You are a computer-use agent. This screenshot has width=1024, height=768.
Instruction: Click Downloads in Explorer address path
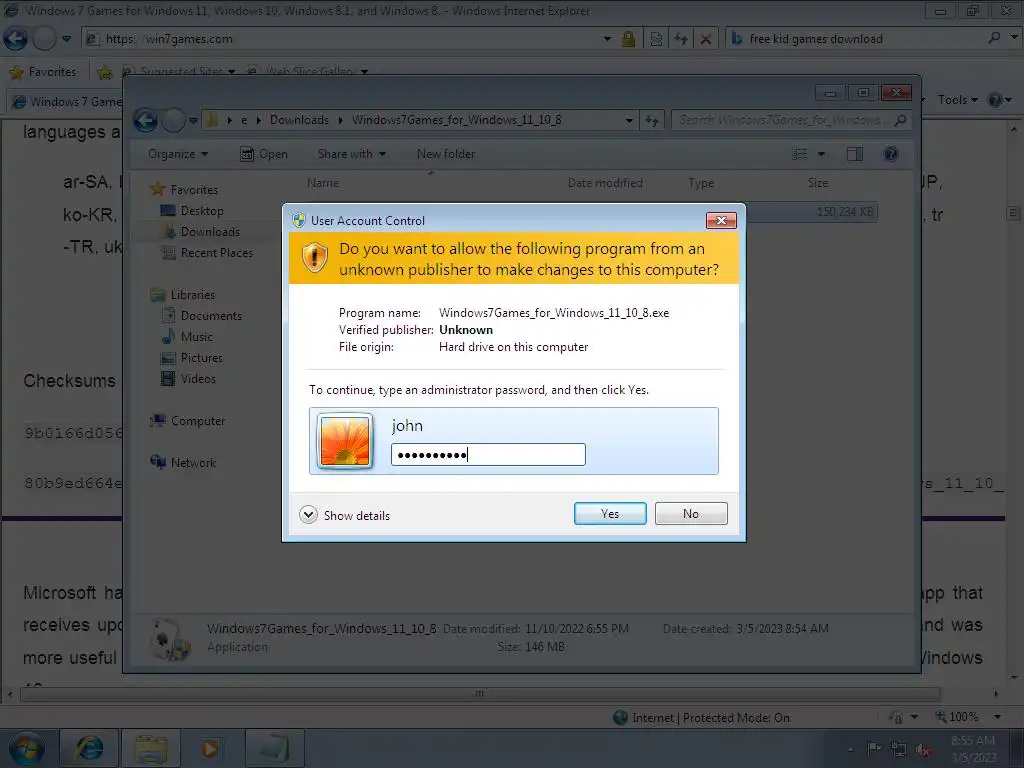(299, 120)
